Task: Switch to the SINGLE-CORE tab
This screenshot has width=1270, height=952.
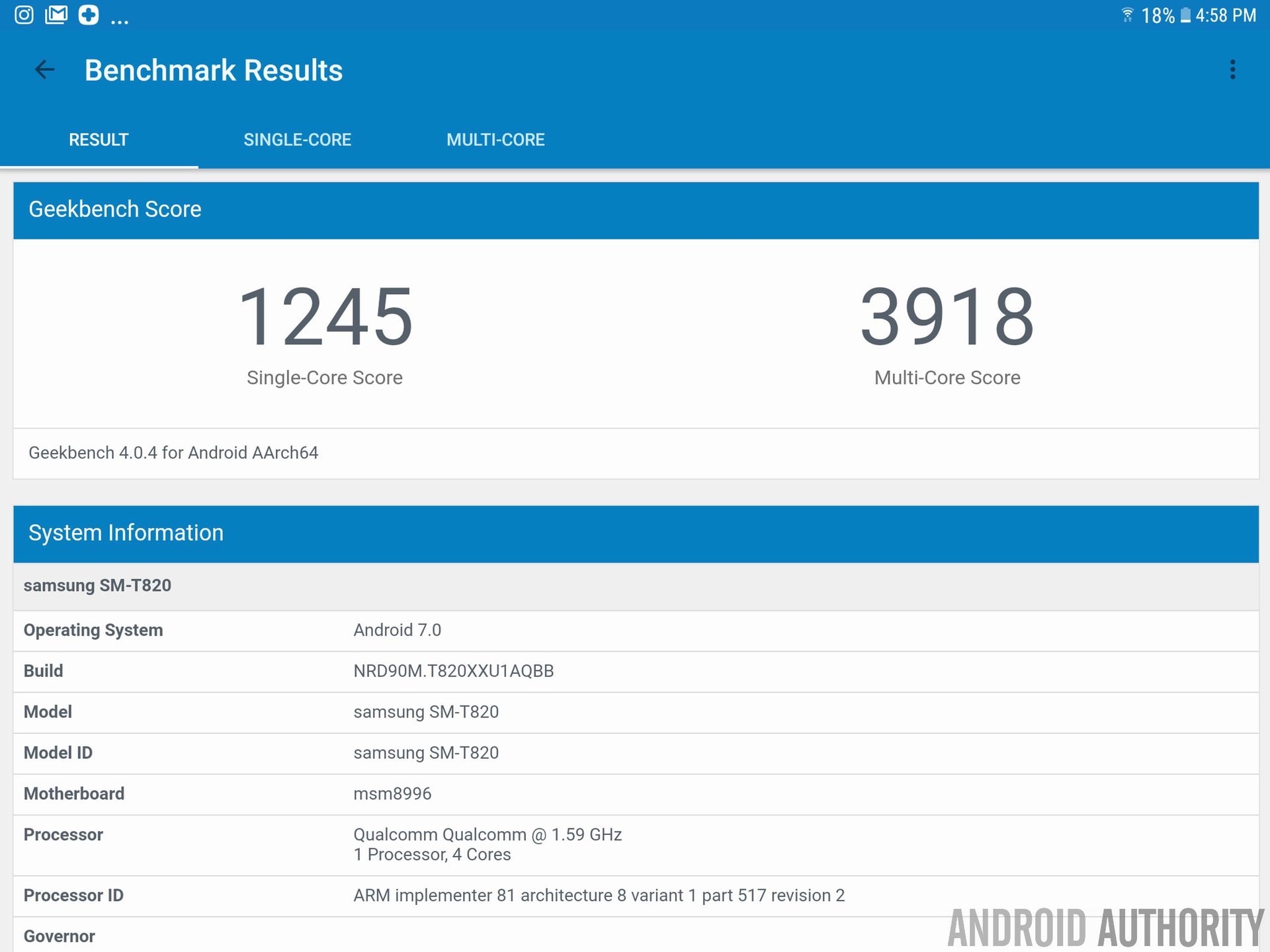Action: coord(297,139)
